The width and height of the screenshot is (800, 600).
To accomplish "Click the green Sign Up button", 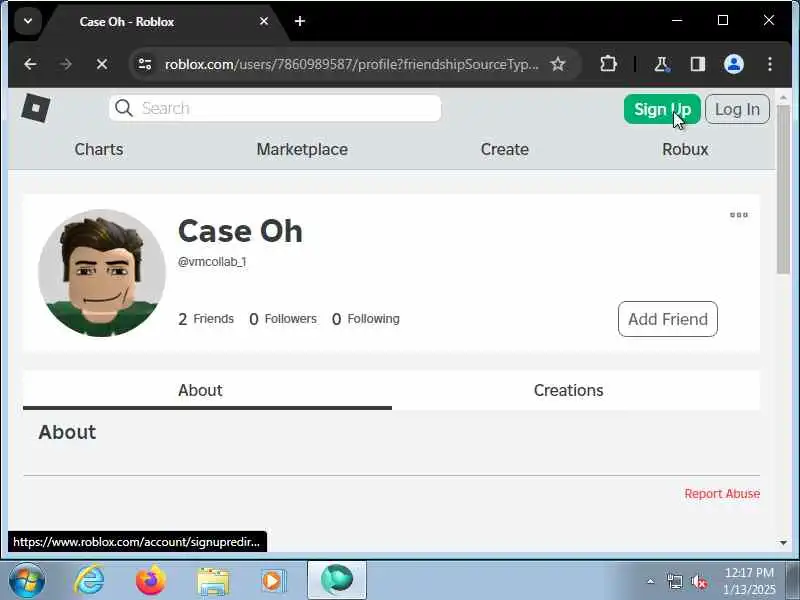I will coord(662,109).
